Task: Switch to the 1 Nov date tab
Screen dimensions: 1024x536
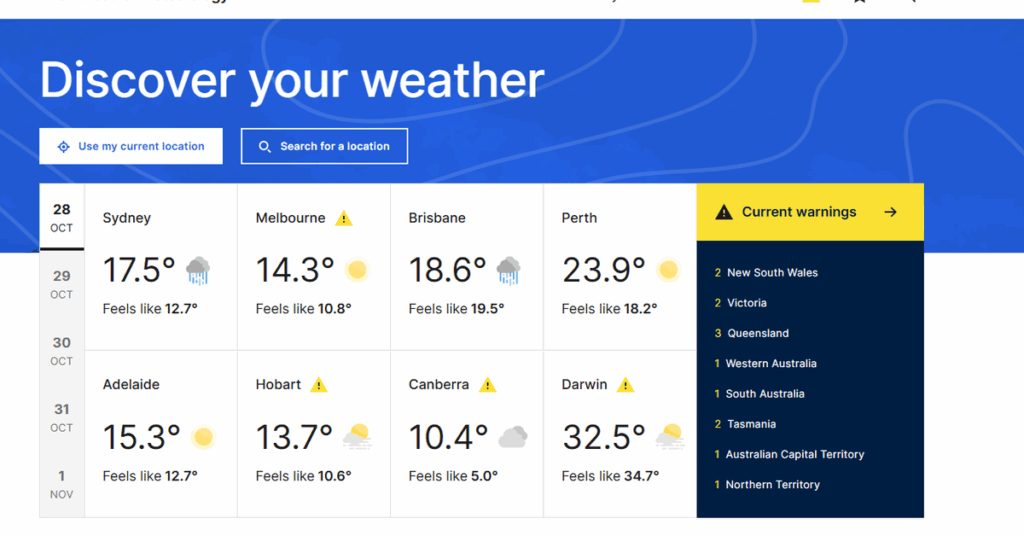Action: tap(62, 484)
